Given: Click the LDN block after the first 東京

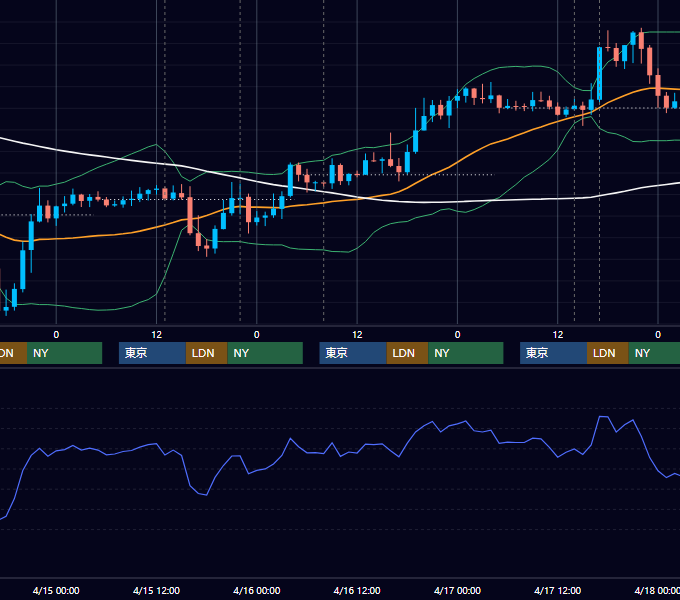Looking at the screenshot, I should tap(206, 353).
